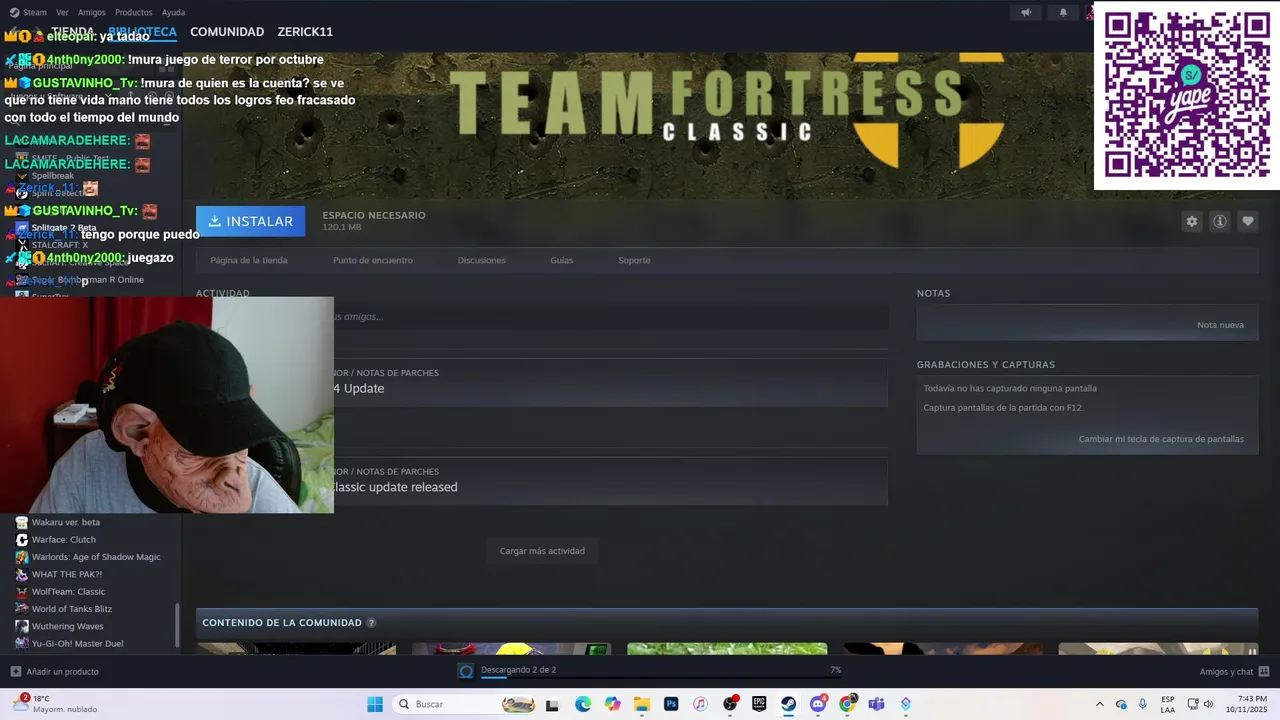1280x720 pixels.
Task: Click Yu-Gi-Oh! Master Duel game icon
Action: tap(22, 644)
